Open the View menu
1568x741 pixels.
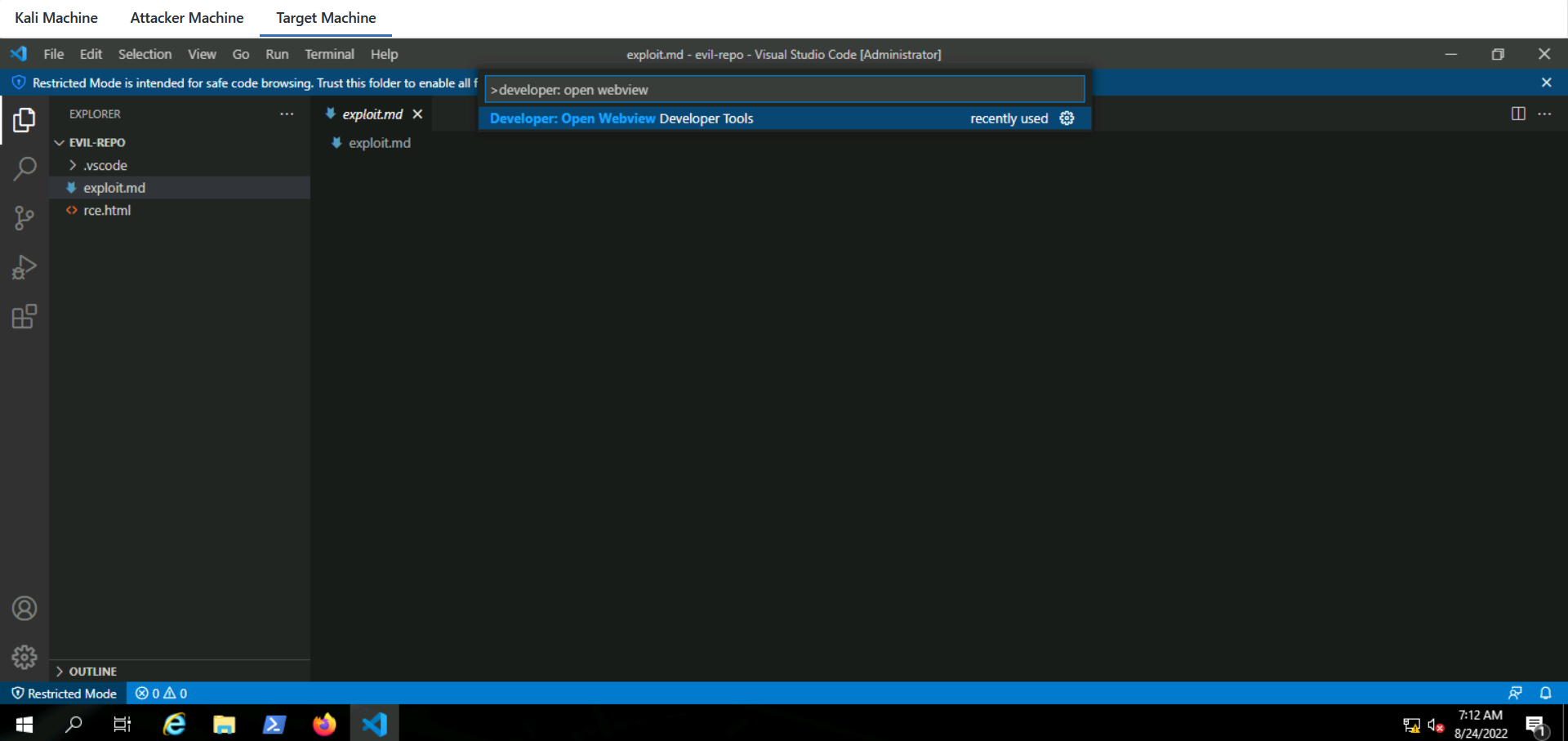pos(202,54)
